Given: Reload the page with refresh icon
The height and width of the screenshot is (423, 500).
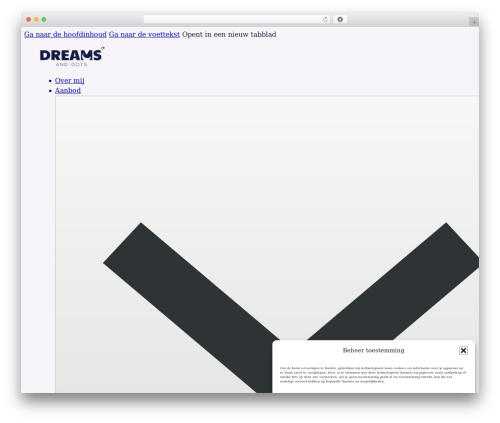Looking at the screenshot, I should [x=325, y=19].
